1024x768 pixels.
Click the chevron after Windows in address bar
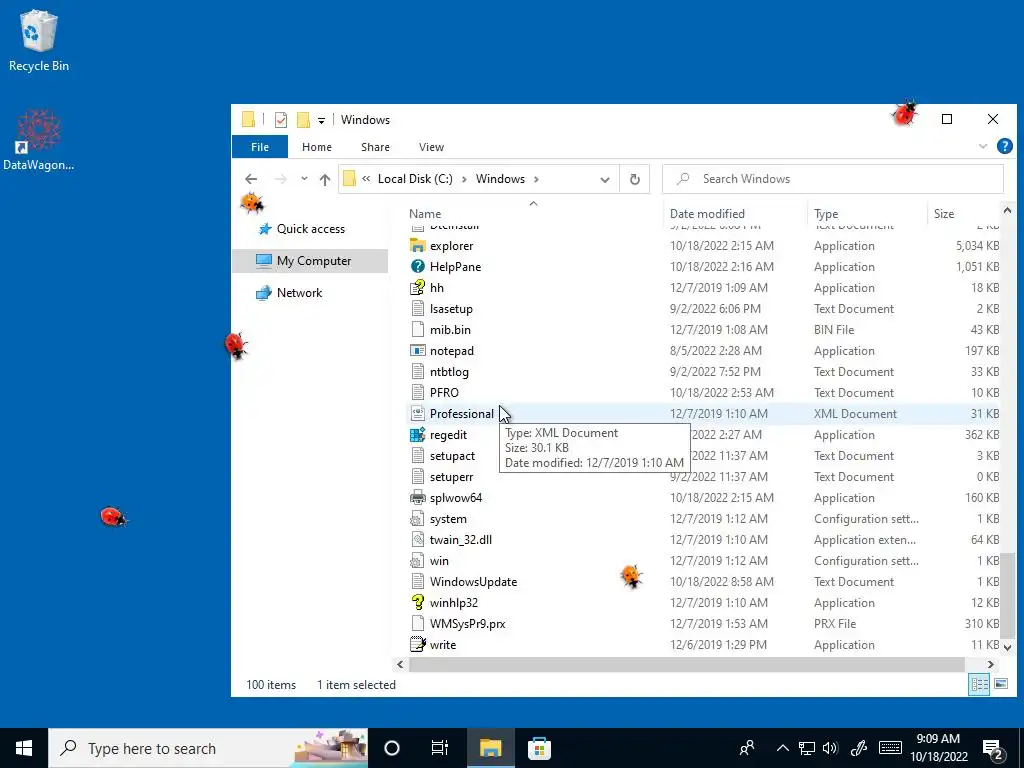click(536, 179)
